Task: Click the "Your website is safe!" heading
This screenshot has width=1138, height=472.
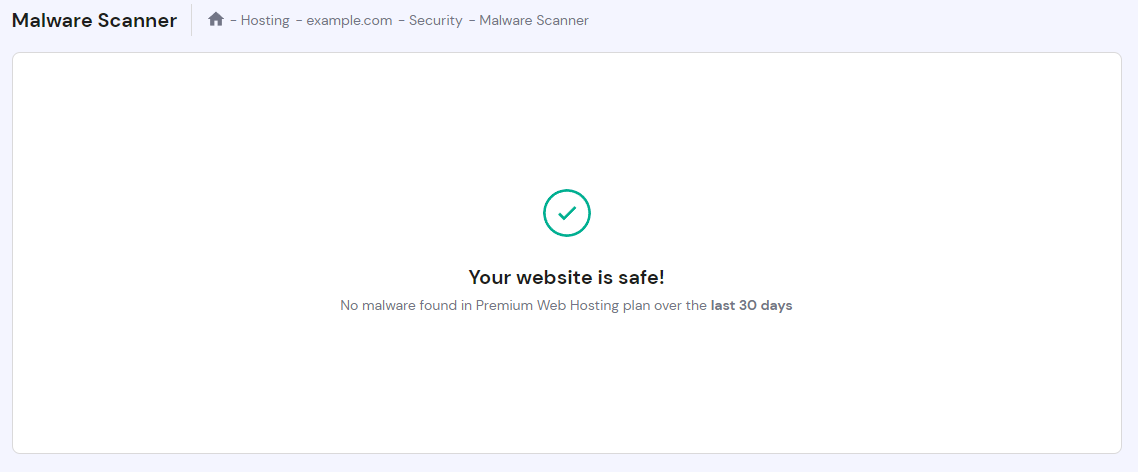Action: (x=567, y=277)
